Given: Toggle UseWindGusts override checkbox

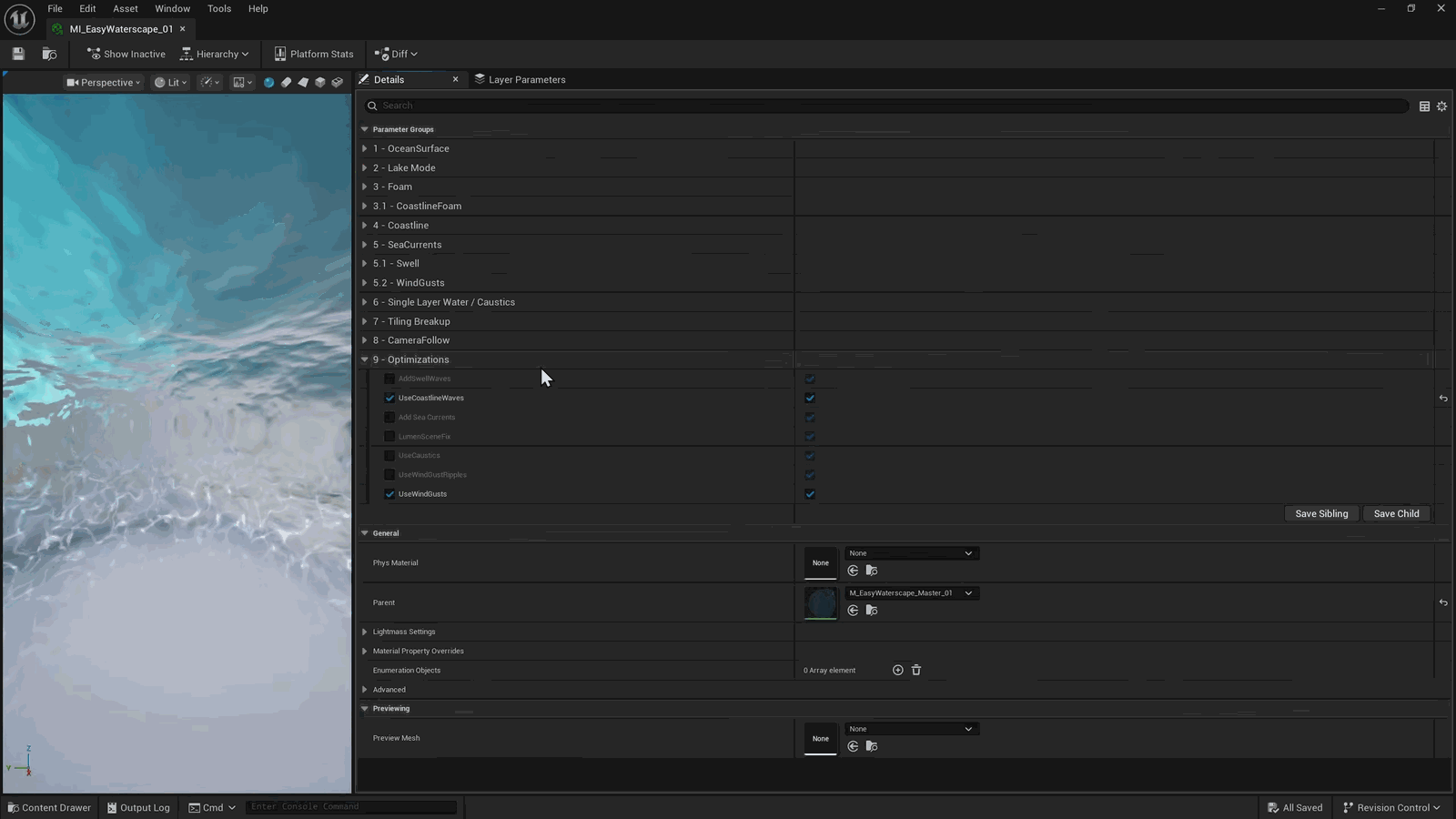Looking at the screenshot, I should [x=390, y=494].
